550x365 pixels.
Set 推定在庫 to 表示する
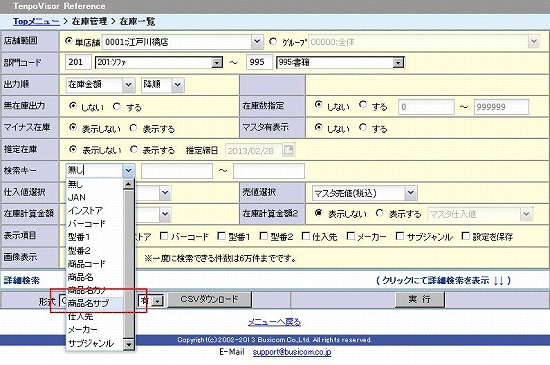[134, 149]
